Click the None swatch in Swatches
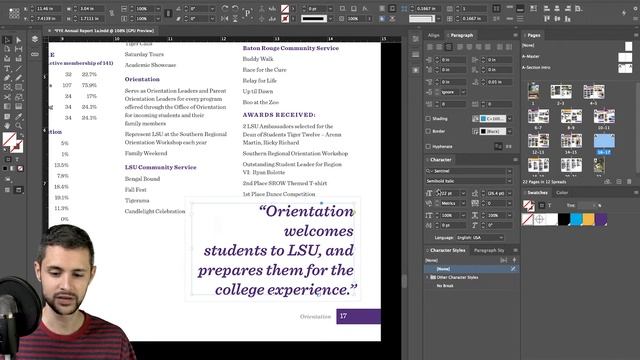The image size is (640, 360). click(x=528, y=220)
